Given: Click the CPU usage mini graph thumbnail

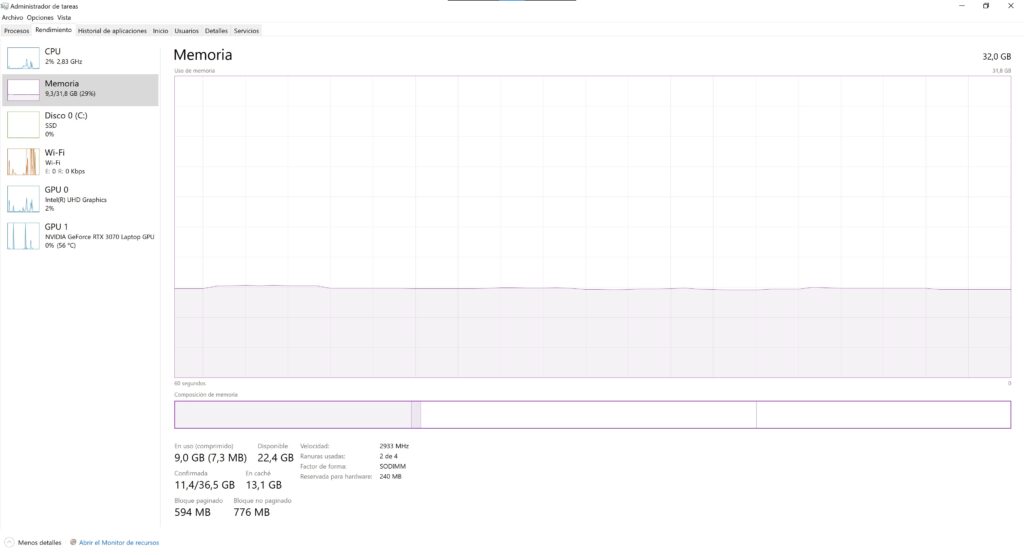Looking at the screenshot, I should [23, 58].
